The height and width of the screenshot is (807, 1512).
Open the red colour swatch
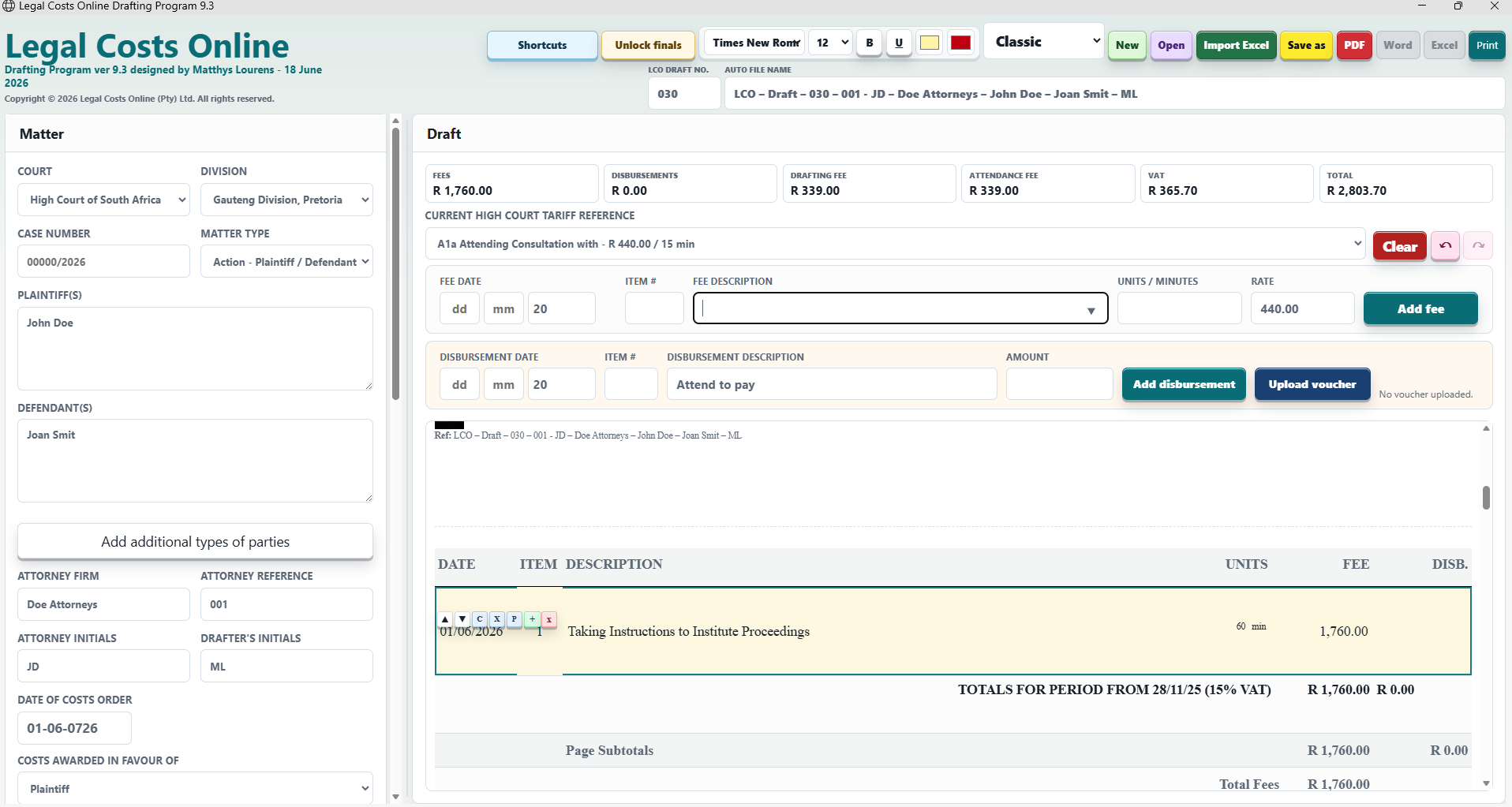[x=960, y=43]
